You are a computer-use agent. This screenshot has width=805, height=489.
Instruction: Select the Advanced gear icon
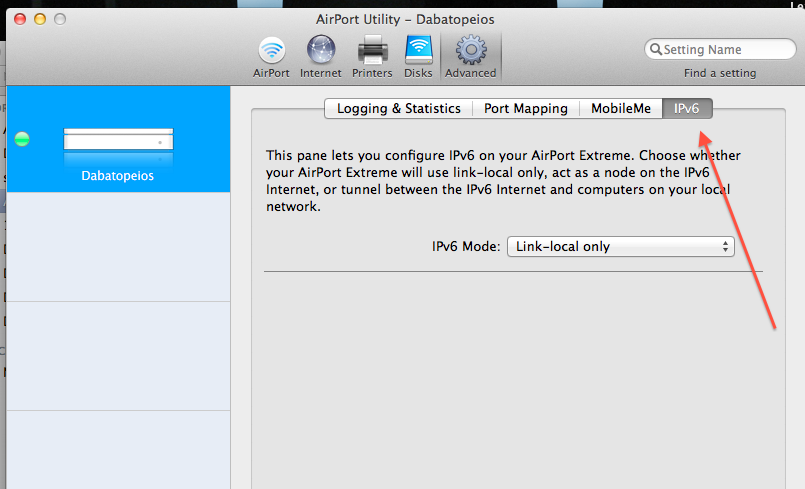[471, 57]
